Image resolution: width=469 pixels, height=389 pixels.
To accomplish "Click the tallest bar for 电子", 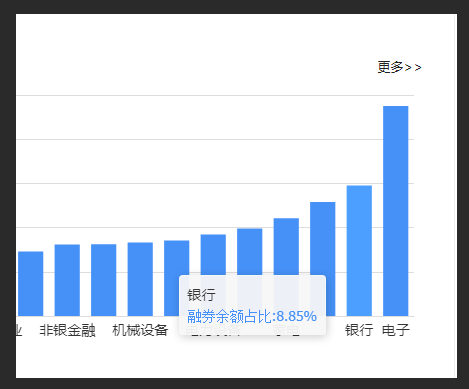I will [x=396, y=211].
